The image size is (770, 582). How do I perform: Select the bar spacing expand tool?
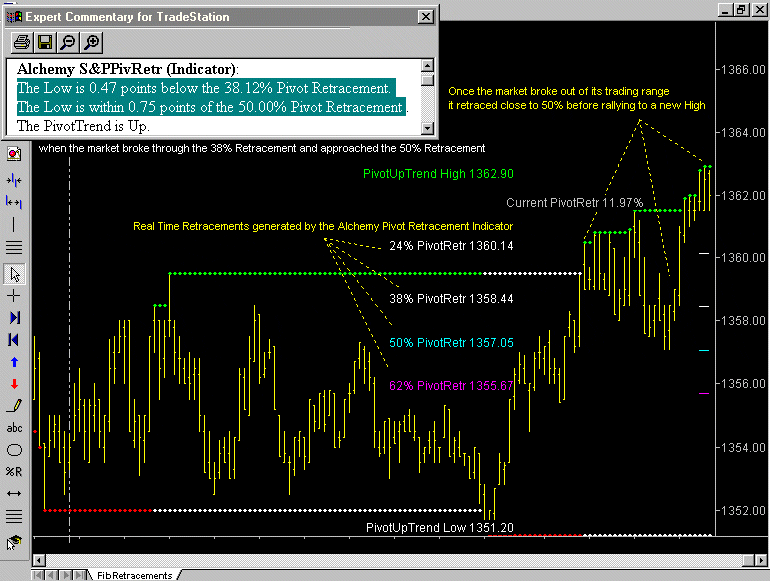coord(14,202)
